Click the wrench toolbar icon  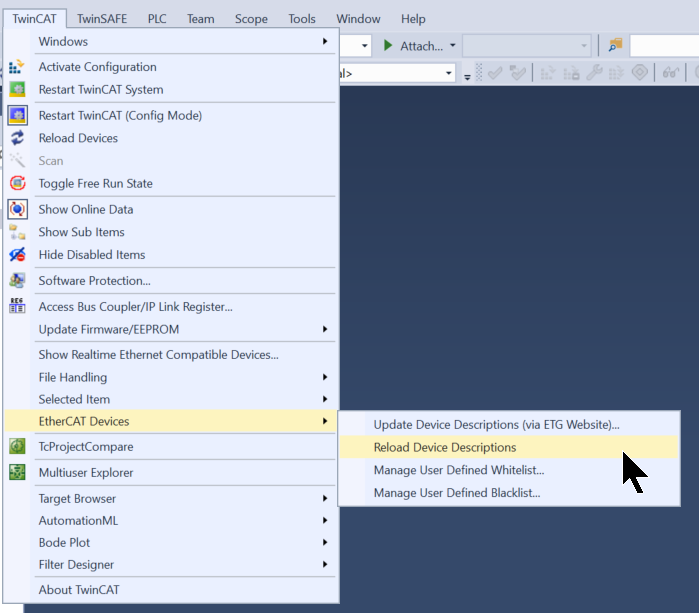(x=594, y=72)
